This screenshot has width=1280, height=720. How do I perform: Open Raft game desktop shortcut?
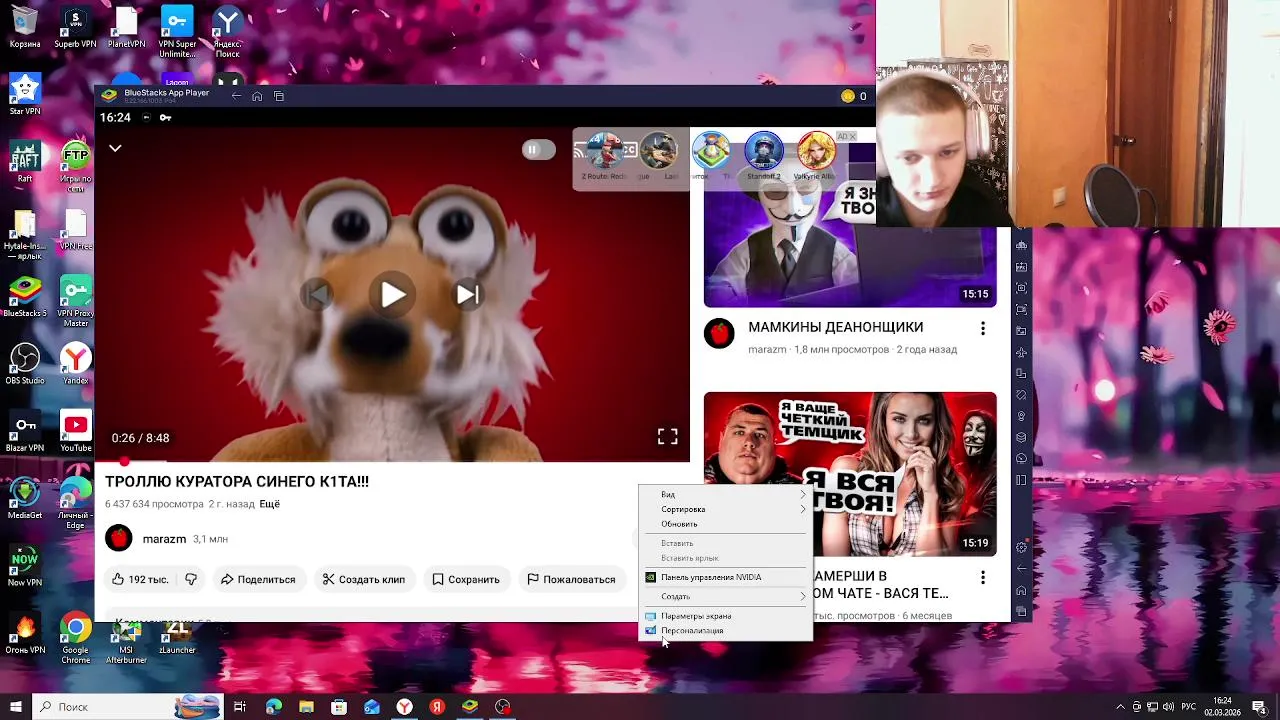[25, 162]
